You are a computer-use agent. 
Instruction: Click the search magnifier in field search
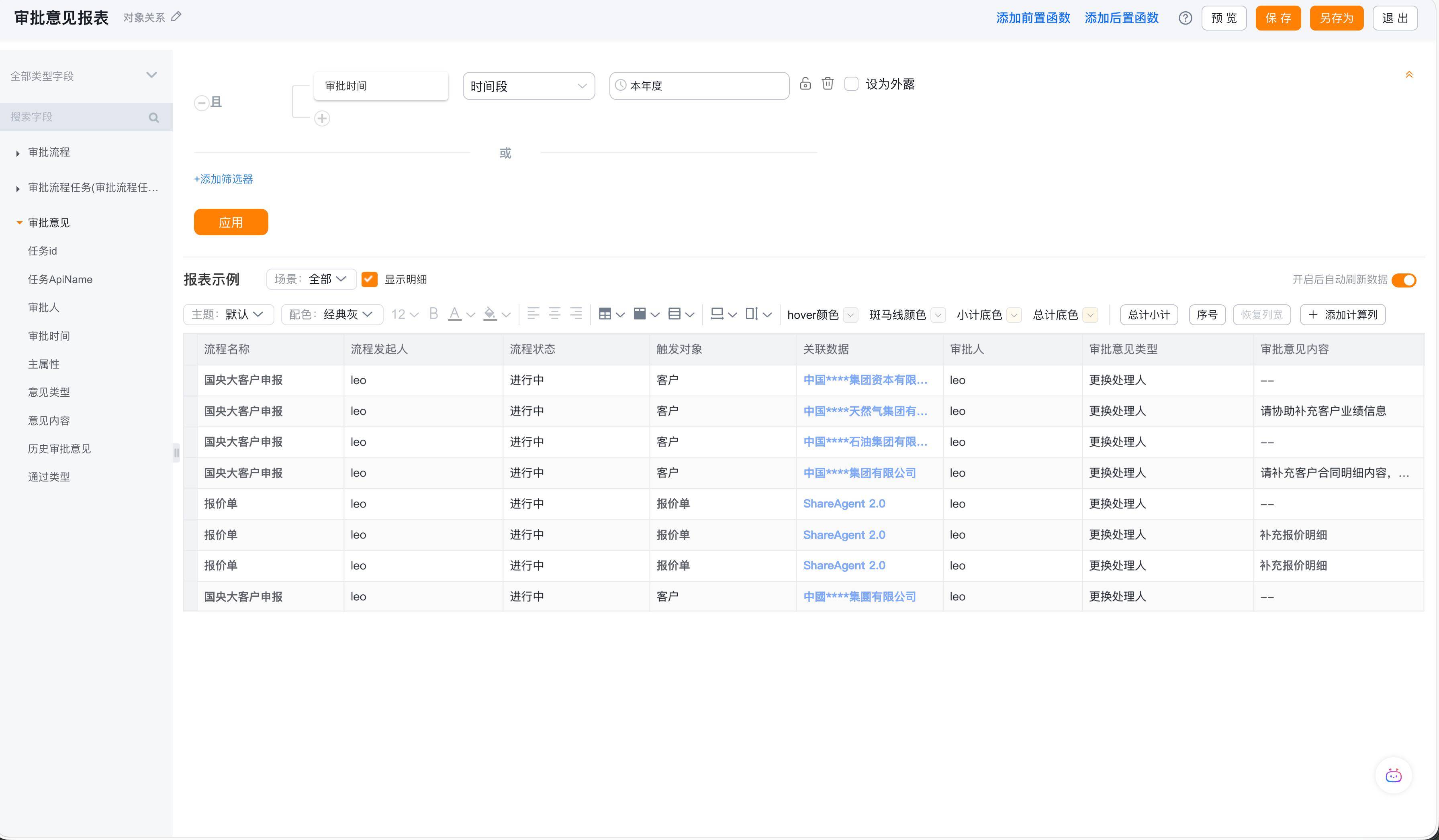point(153,118)
